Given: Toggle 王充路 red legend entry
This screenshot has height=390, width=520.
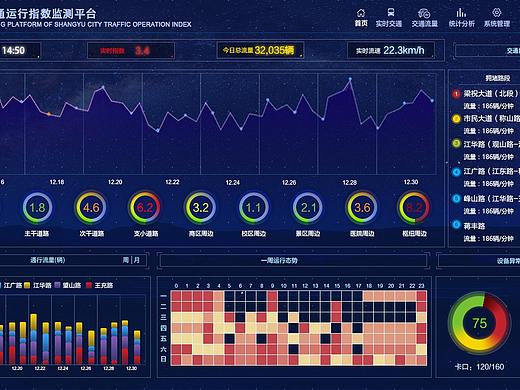Looking at the screenshot, I should (x=99, y=285).
